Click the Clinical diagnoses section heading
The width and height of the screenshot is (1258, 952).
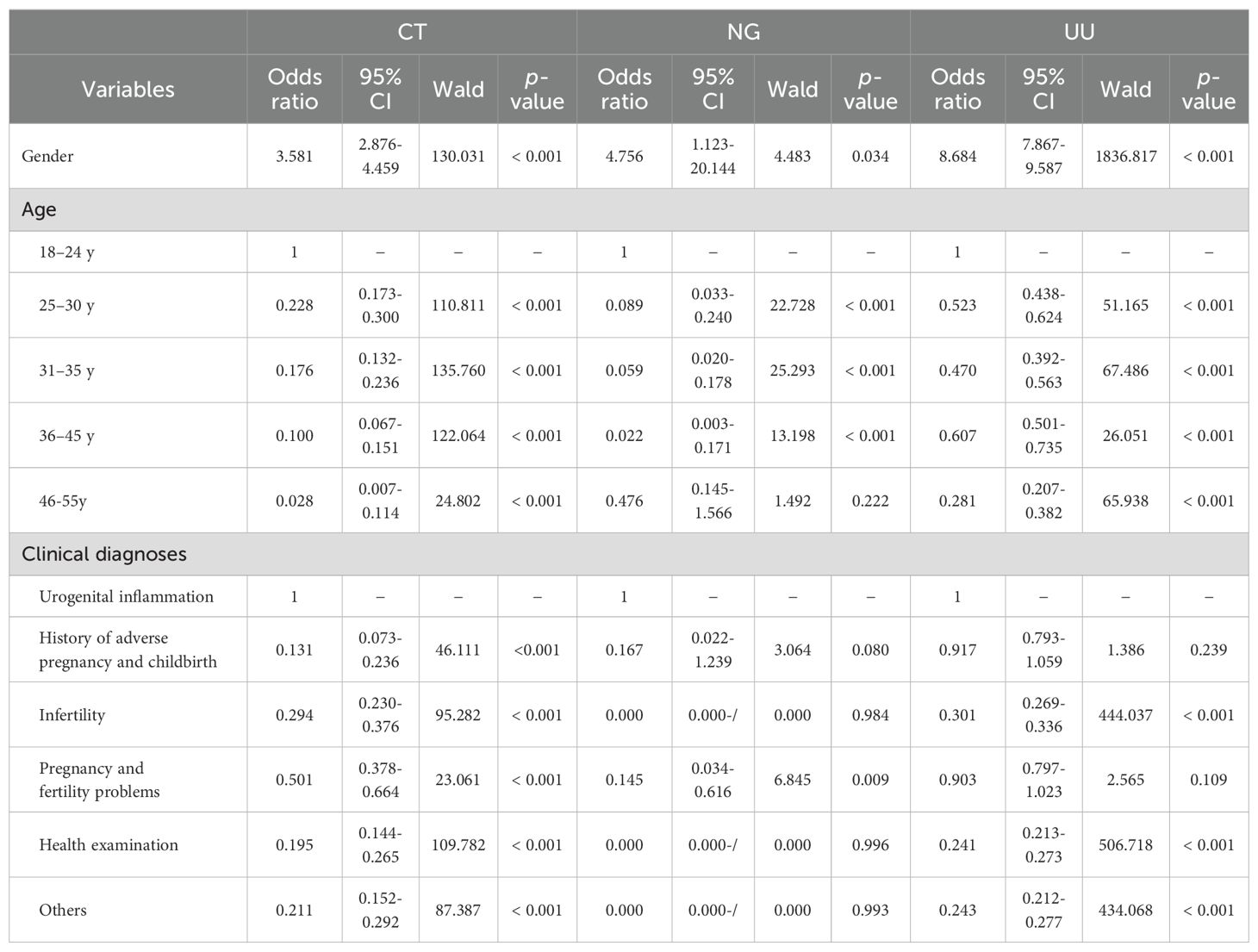click(104, 554)
